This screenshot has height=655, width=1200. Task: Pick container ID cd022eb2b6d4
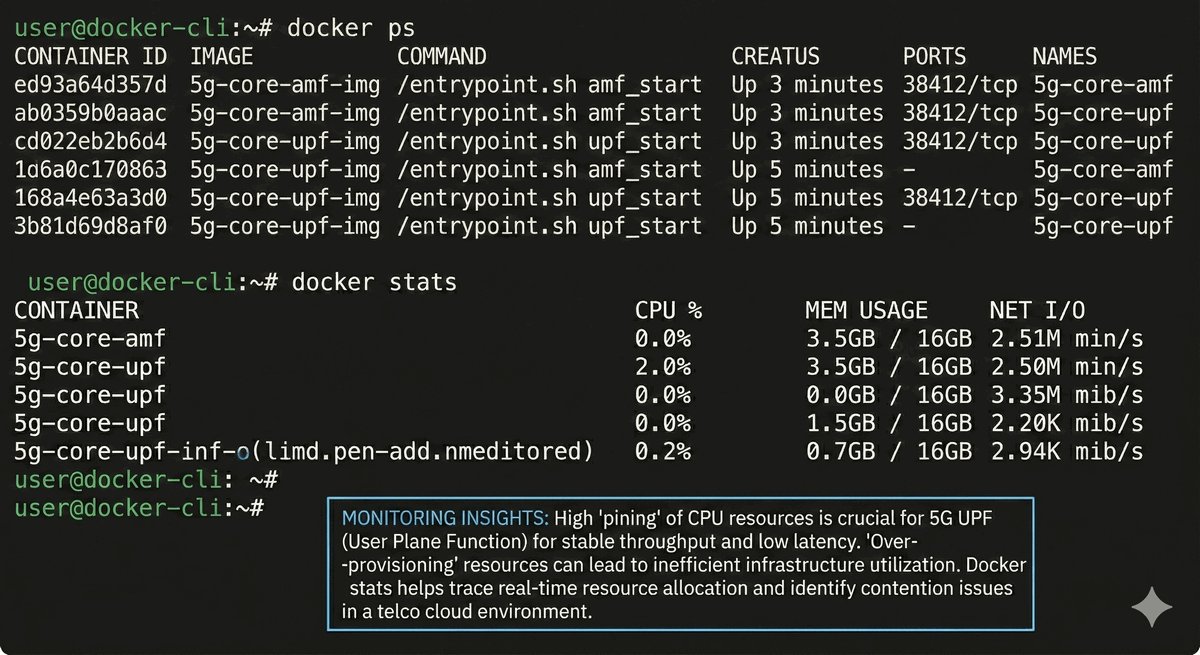pyautogui.click(x=91, y=141)
